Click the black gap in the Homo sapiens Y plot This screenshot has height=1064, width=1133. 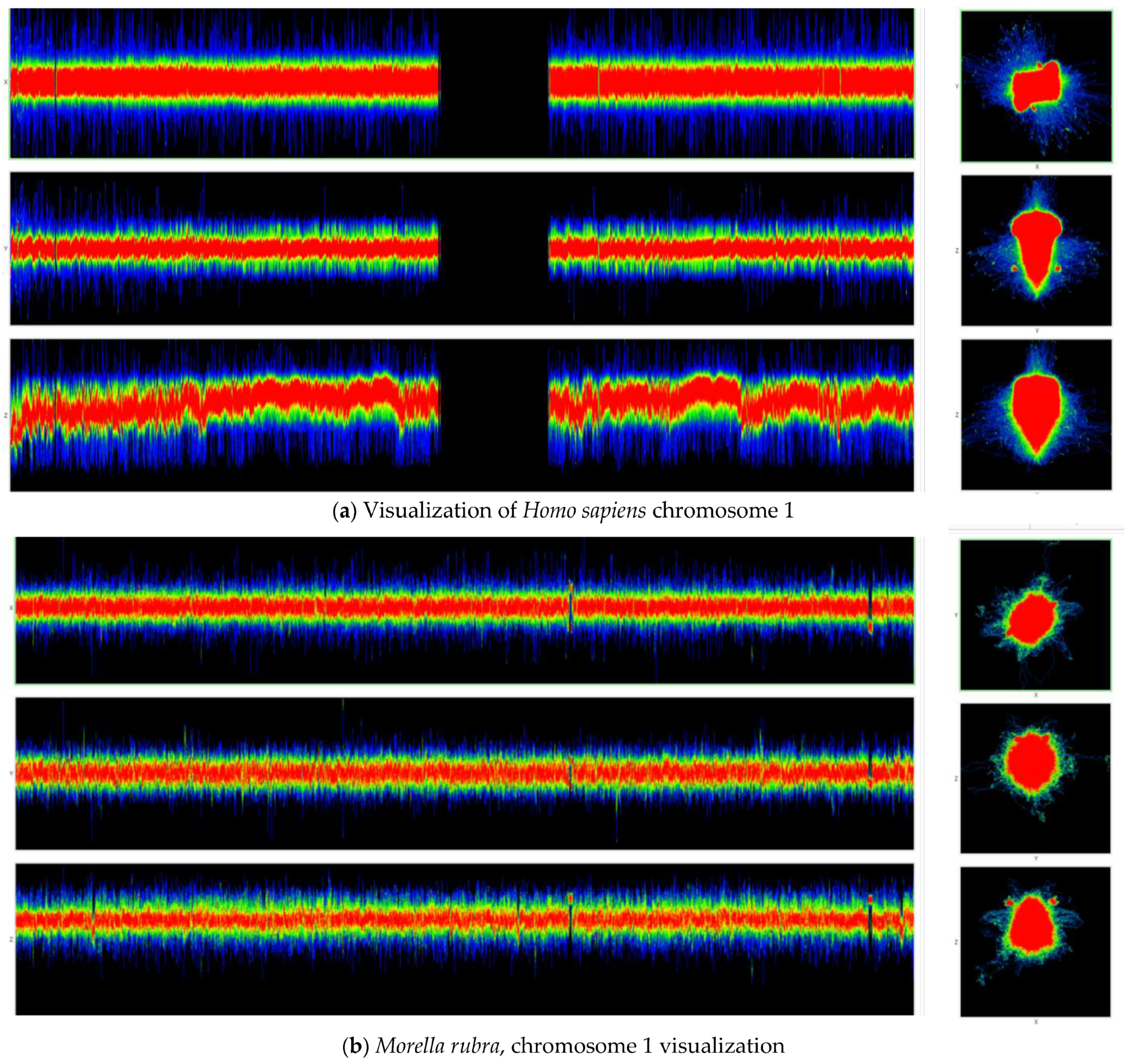click(494, 248)
